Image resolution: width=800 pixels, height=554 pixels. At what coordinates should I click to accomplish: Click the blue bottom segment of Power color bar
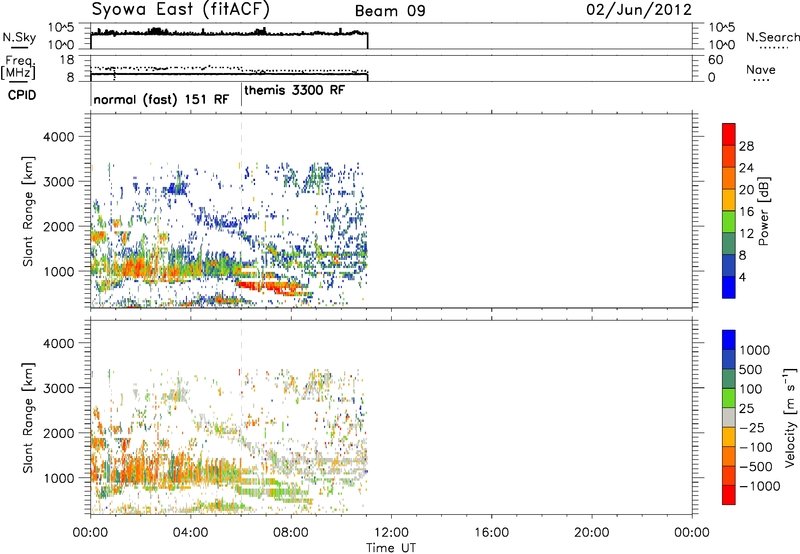click(729, 287)
